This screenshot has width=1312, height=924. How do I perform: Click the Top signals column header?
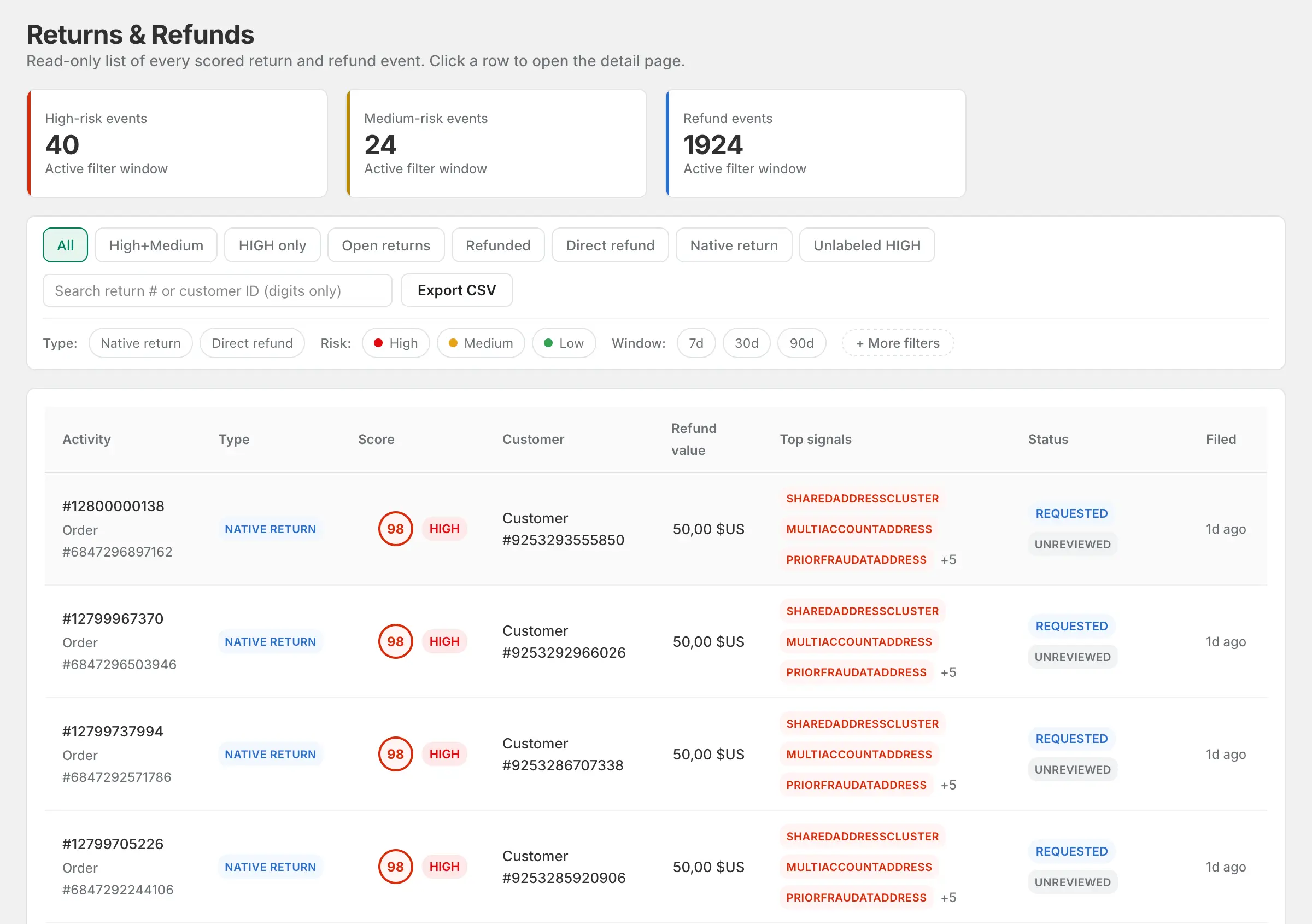point(816,439)
